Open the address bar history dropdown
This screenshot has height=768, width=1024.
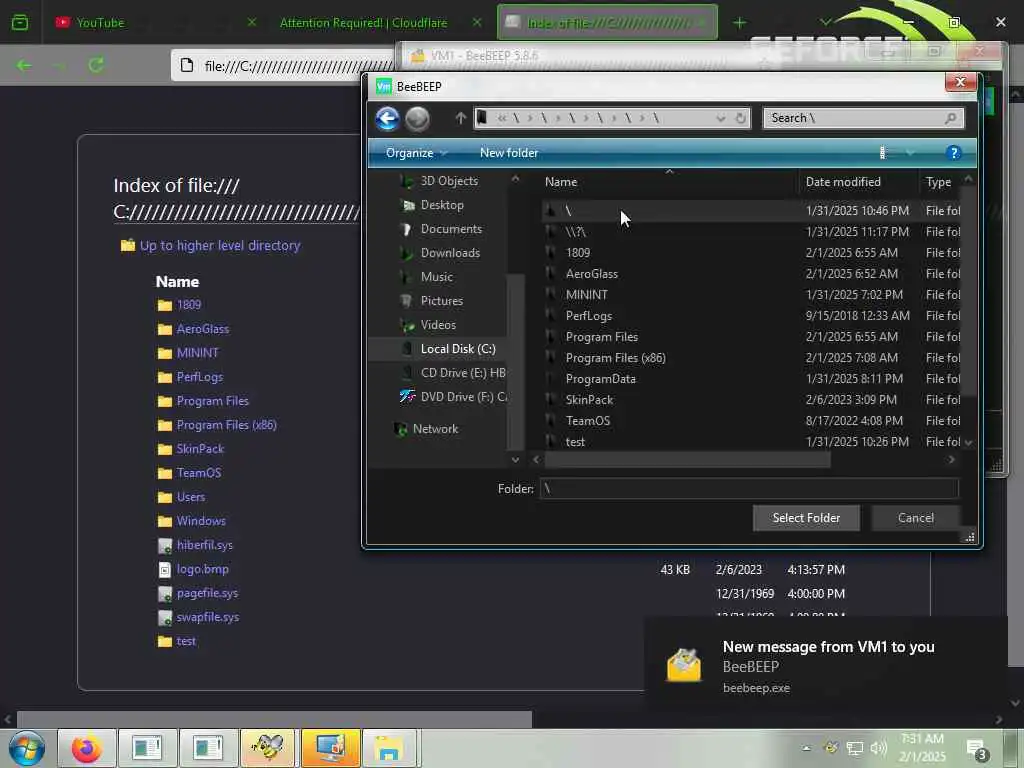(x=720, y=118)
